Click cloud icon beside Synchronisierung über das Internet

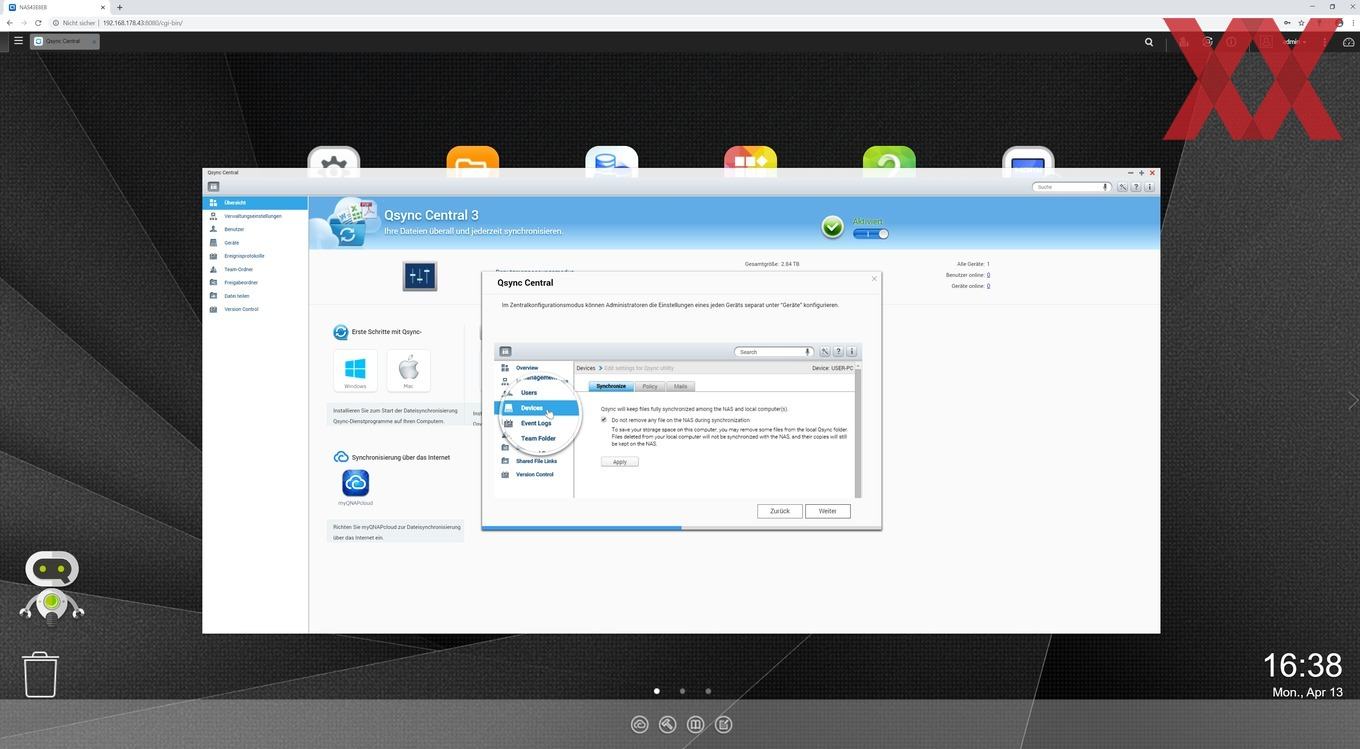[341, 457]
